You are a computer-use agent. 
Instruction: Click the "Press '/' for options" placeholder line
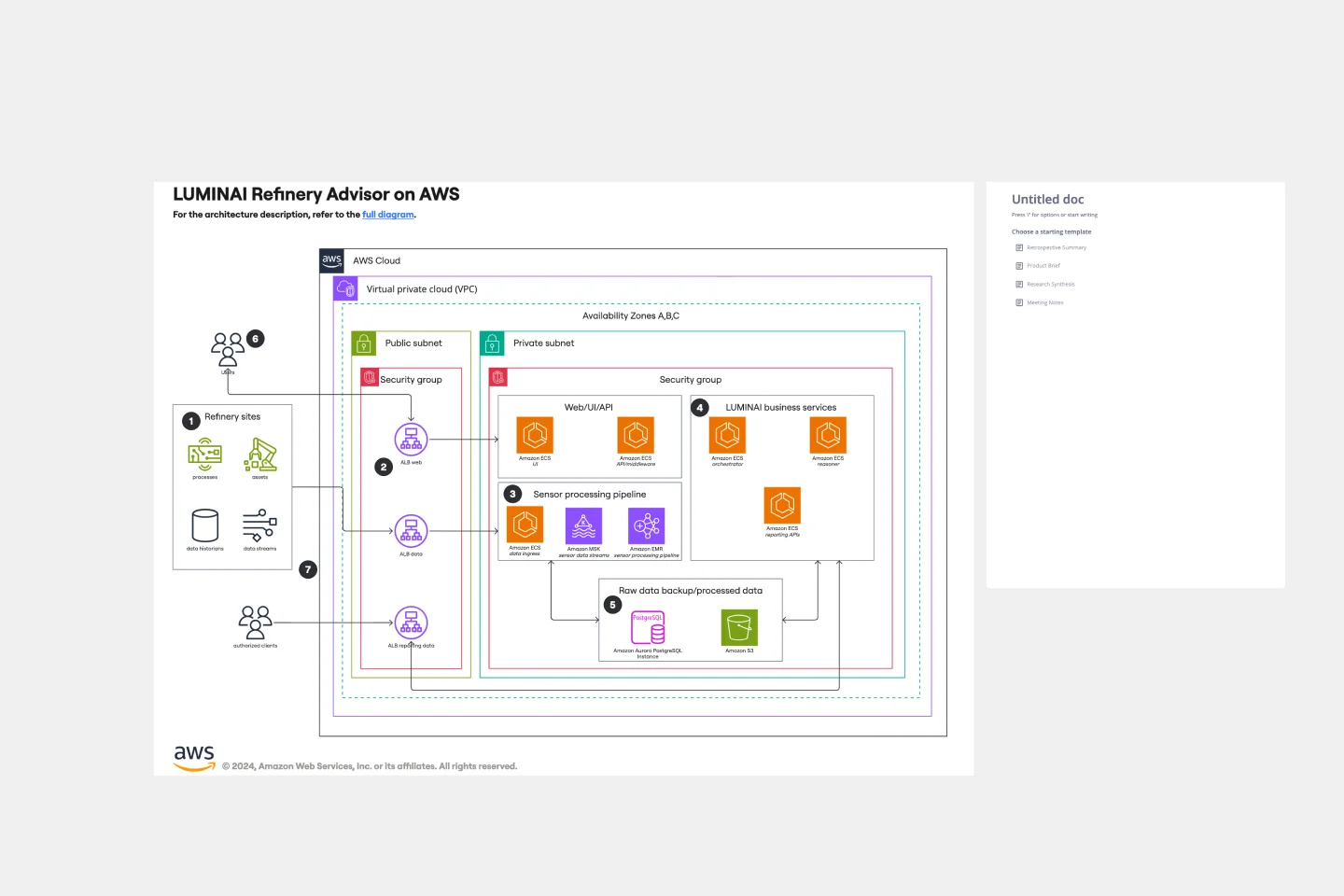coord(1055,216)
